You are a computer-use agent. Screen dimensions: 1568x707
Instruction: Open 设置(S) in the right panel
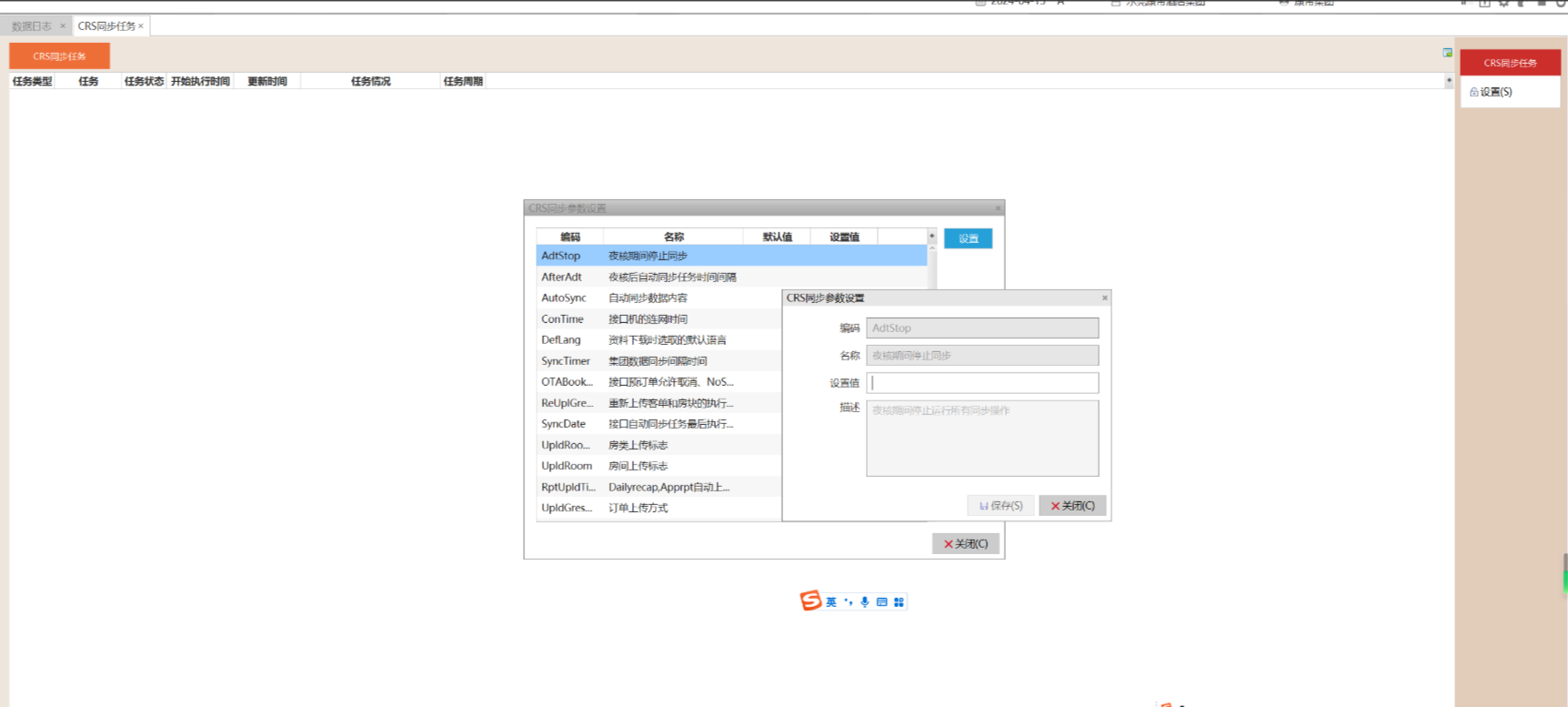[x=1492, y=92]
